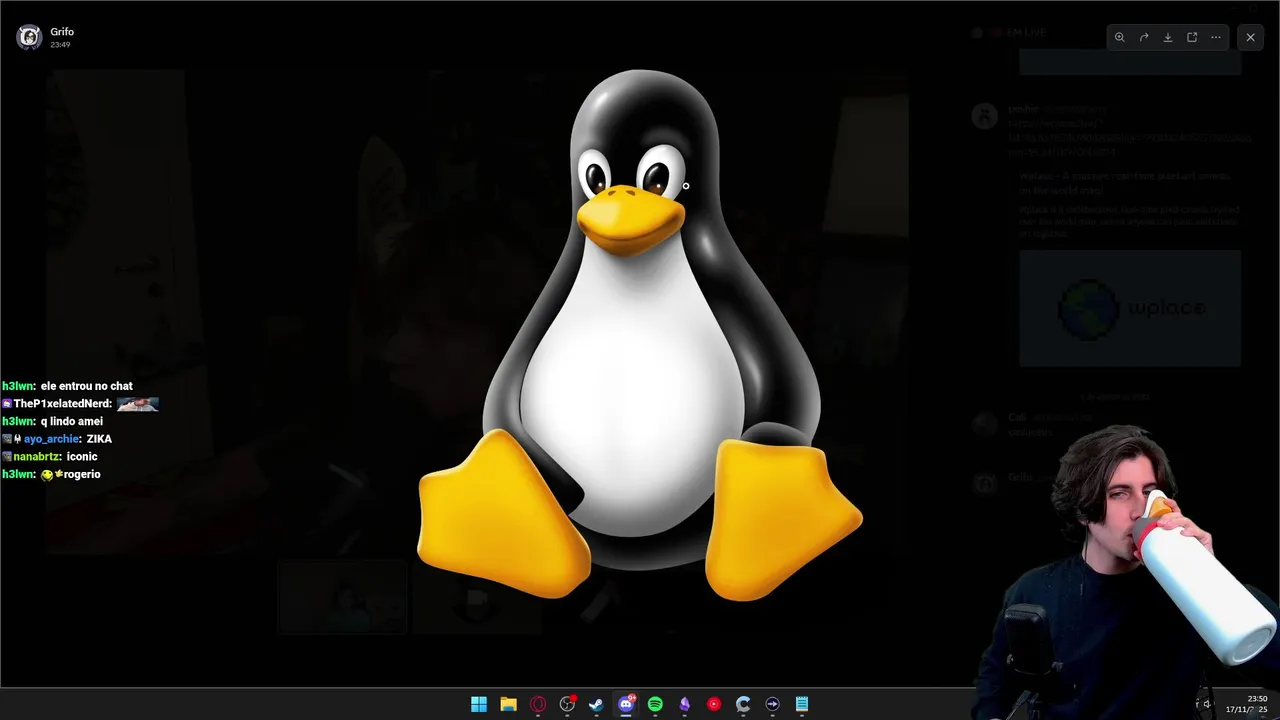Open the red circle music app in taskbar

pos(713,704)
